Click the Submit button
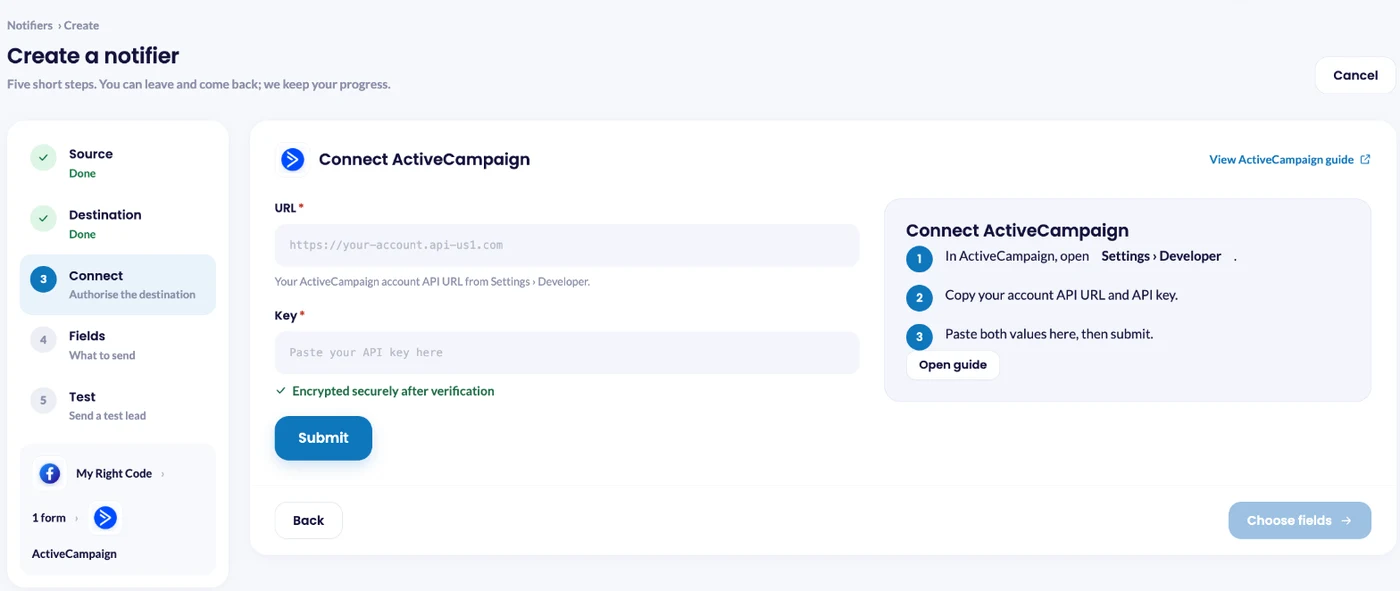The image size is (1400, 591). 323,438
